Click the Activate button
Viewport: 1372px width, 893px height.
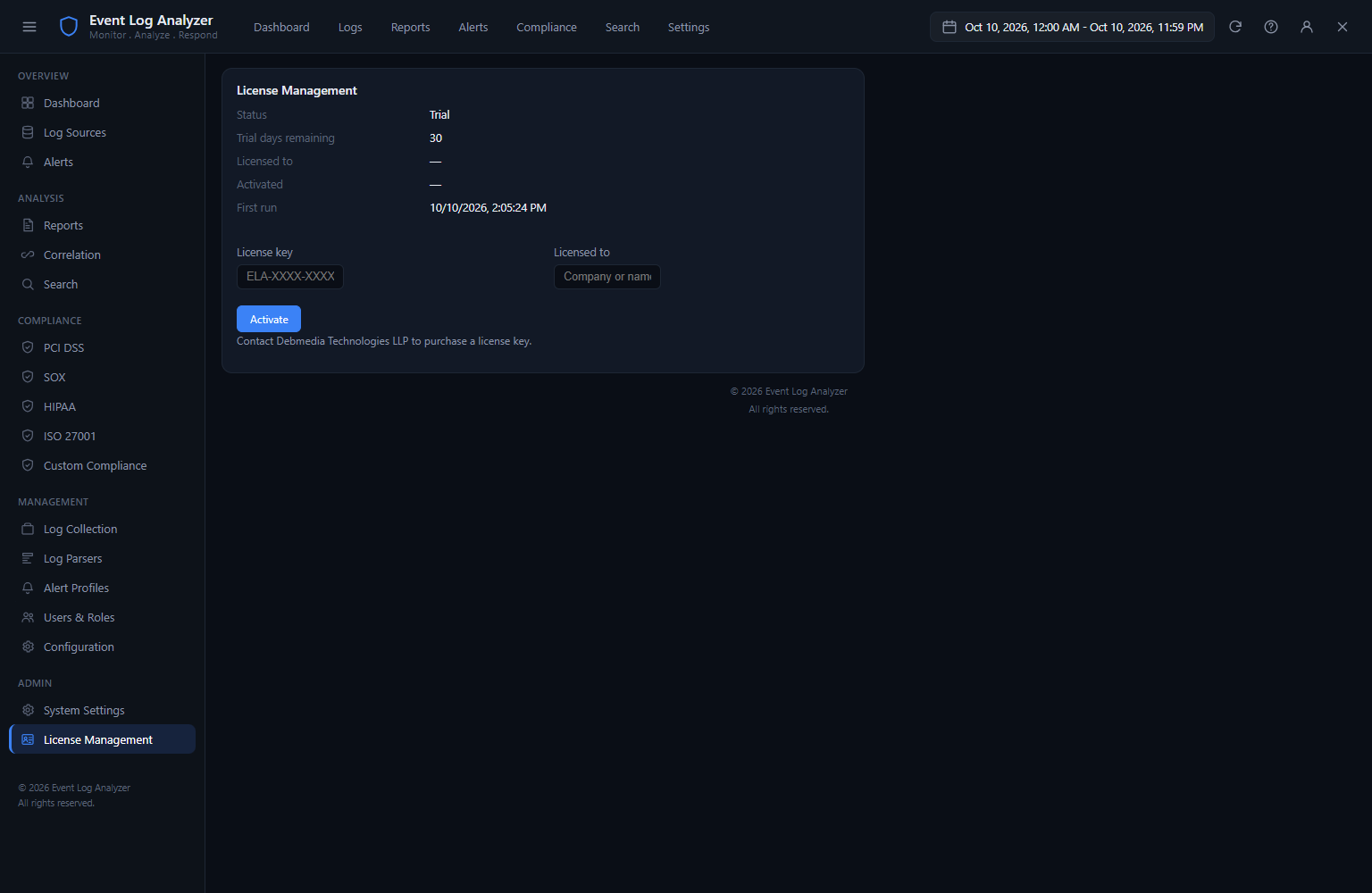(269, 319)
